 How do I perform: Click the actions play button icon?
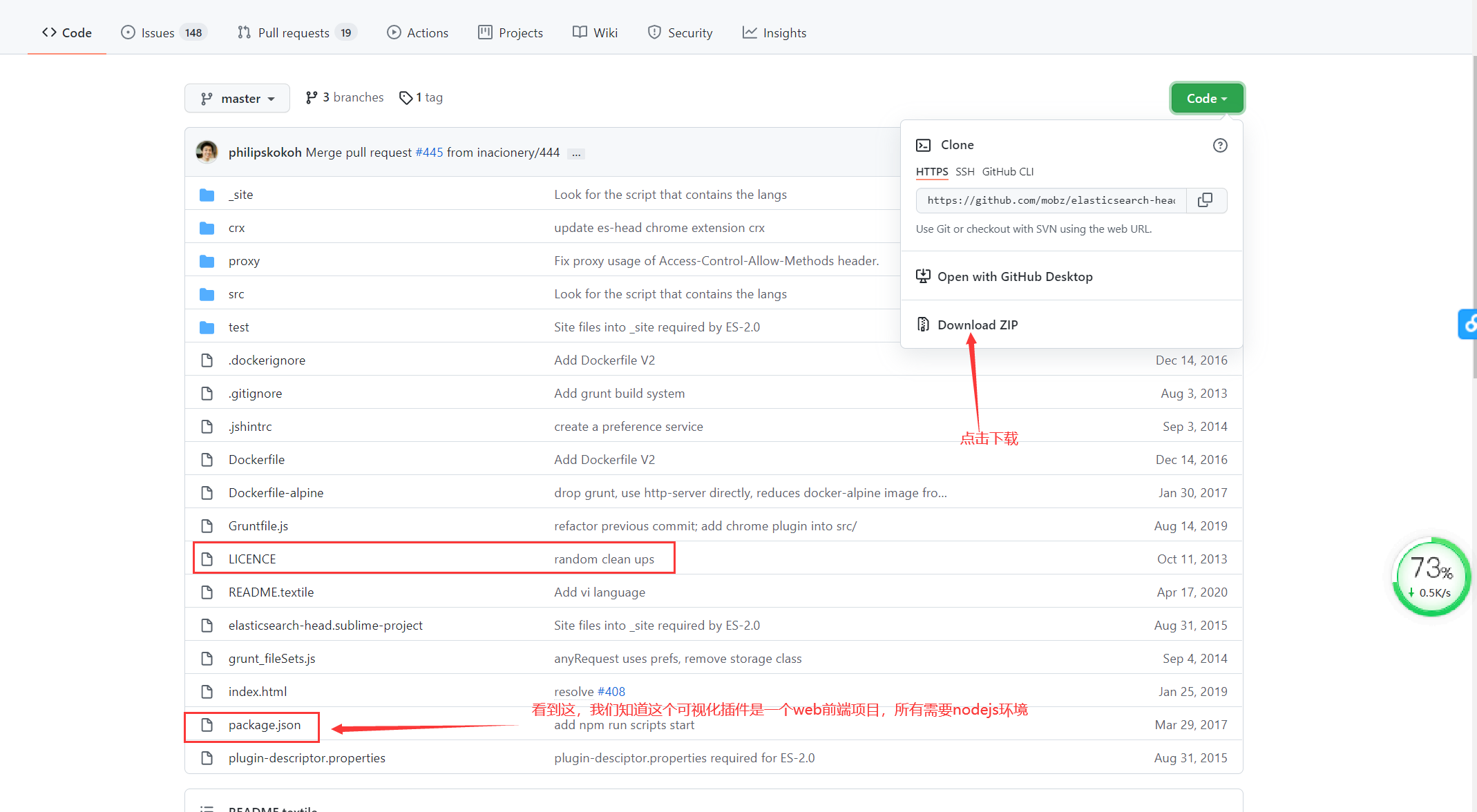[394, 32]
